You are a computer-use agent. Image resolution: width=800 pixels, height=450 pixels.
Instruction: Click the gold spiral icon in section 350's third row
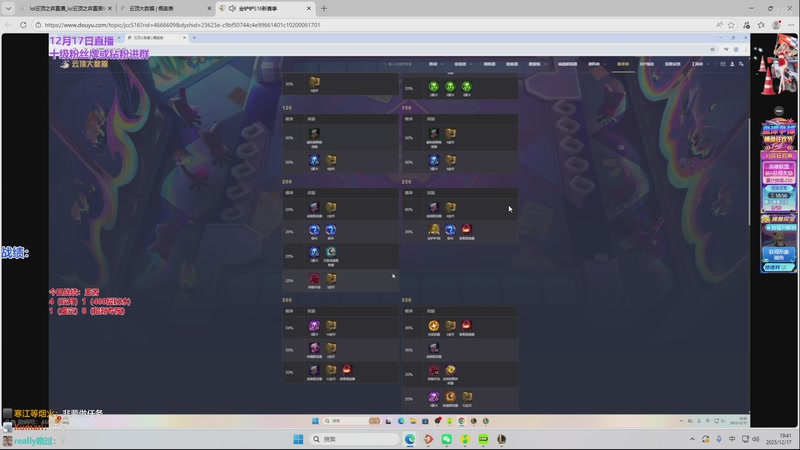coord(450,370)
